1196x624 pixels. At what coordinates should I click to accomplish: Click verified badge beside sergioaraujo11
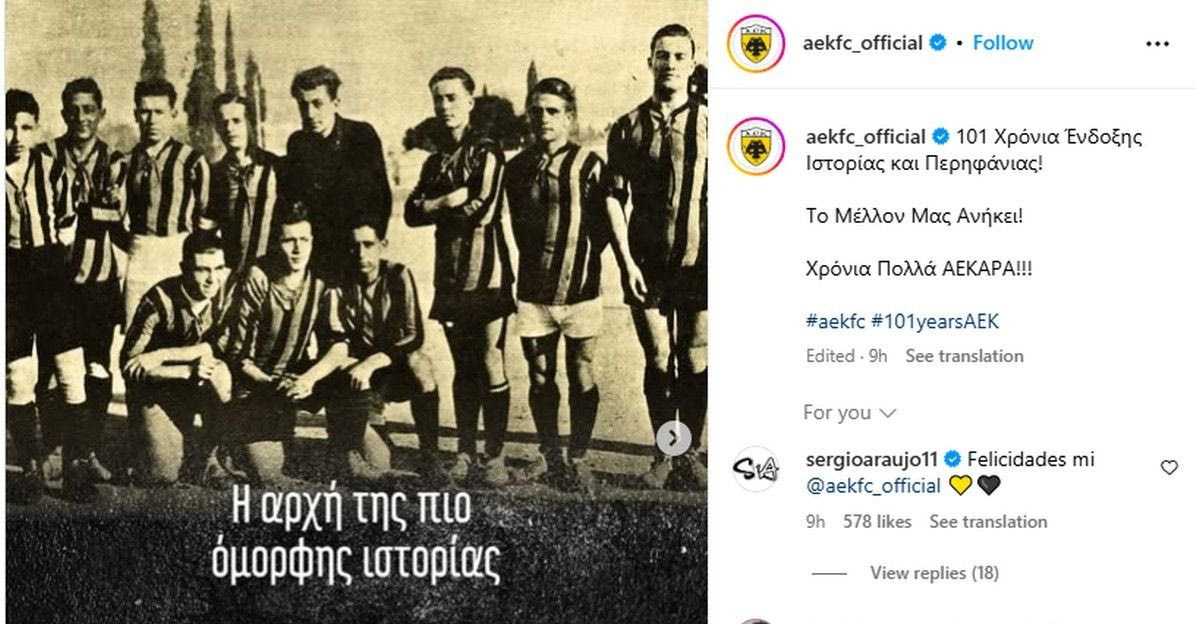(x=952, y=459)
